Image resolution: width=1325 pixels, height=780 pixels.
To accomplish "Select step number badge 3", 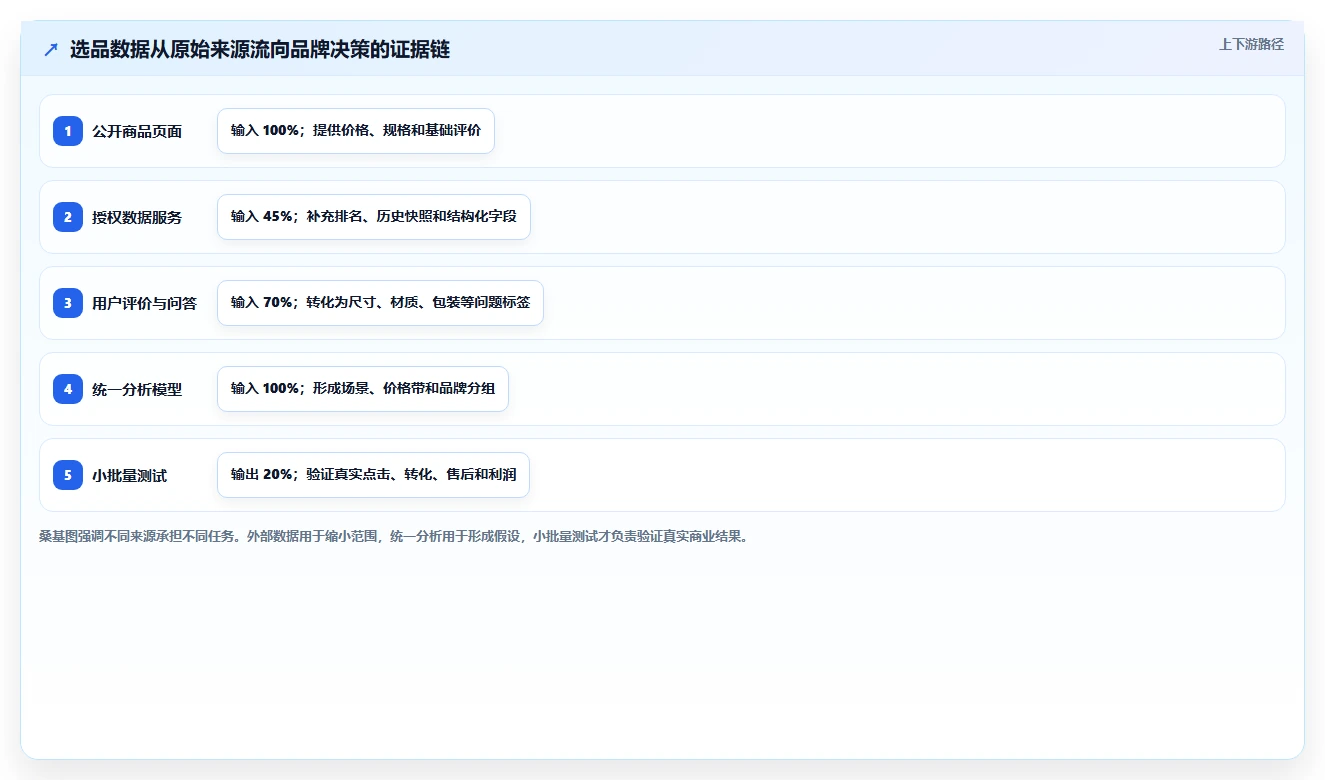I will point(68,303).
